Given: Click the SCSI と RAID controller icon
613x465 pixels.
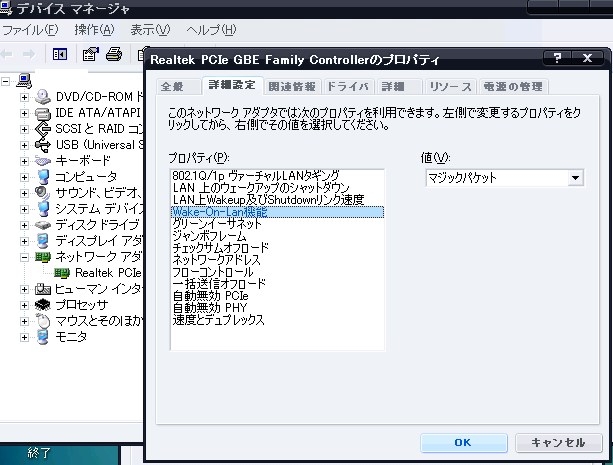Looking at the screenshot, I should pyautogui.click(x=42, y=129).
